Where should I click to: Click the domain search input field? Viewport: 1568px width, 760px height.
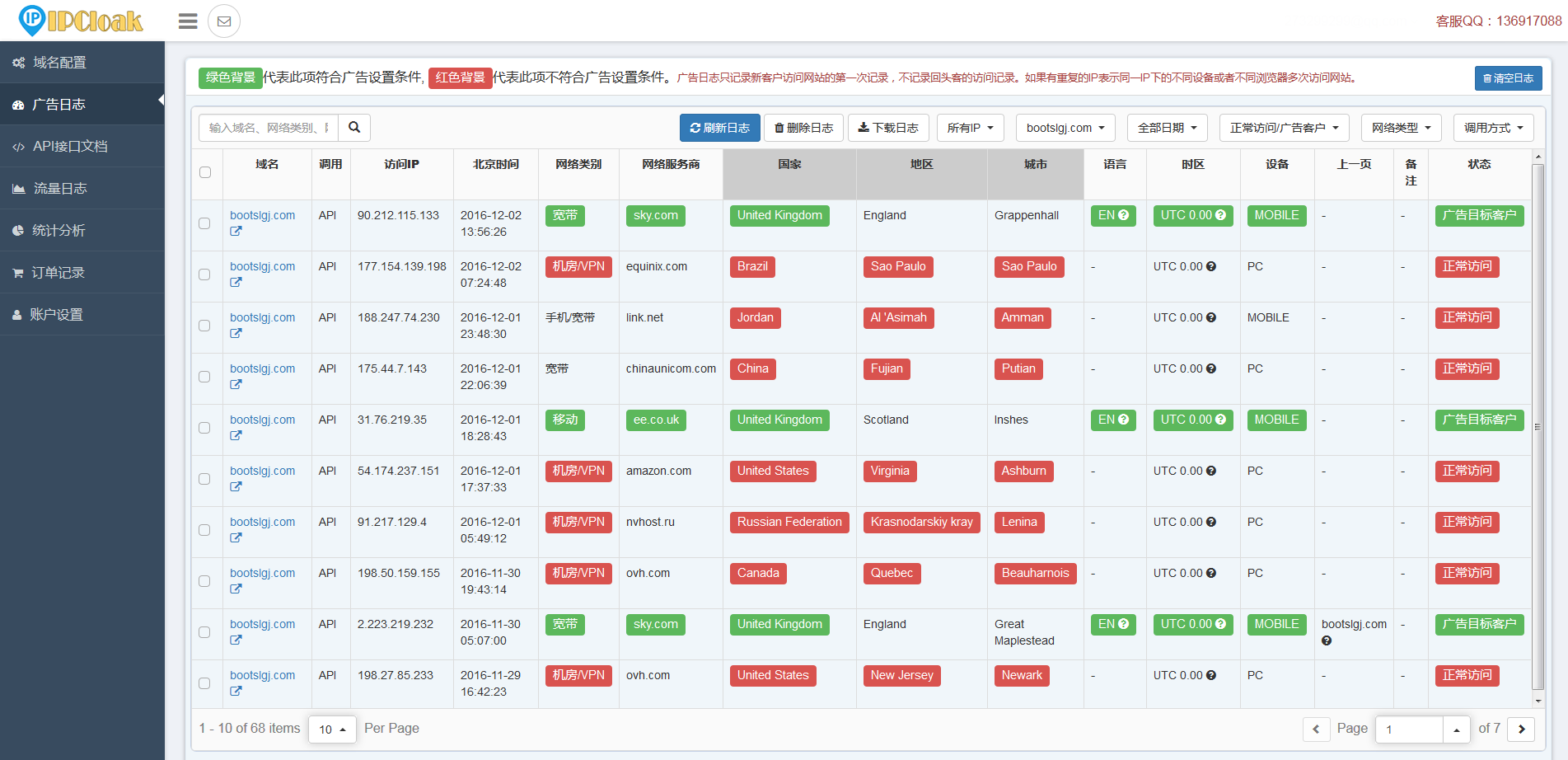pos(269,128)
